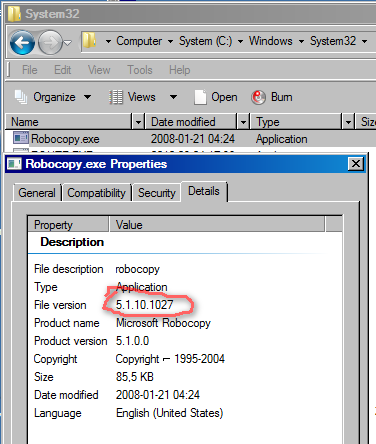The width and height of the screenshot is (376, 444).
Task: Open the Help menu
Action: point(180,70)
